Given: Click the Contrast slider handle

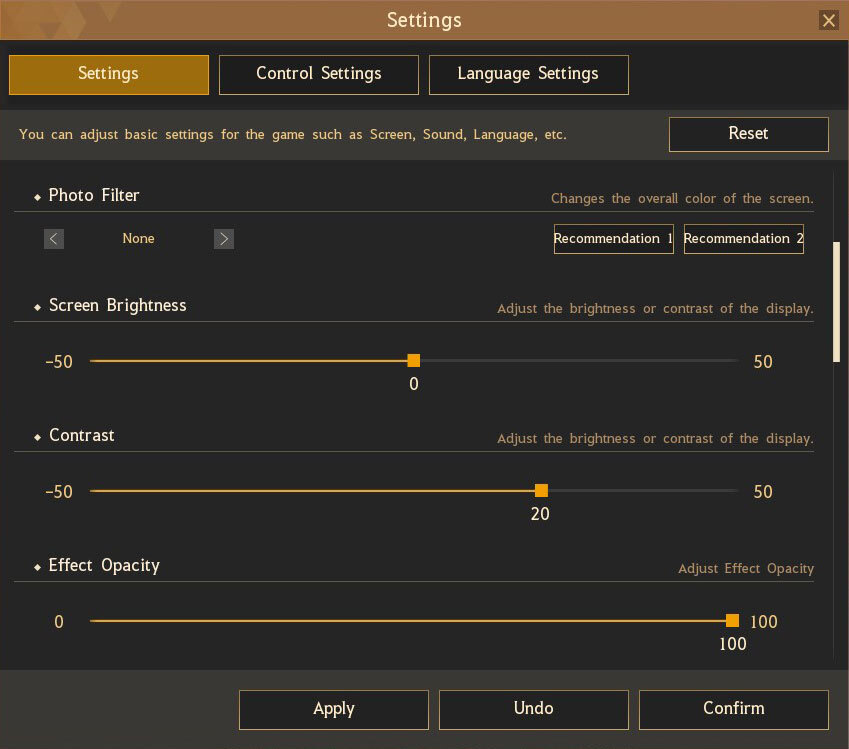Looking at the screenshot, I should click(541, 491).
